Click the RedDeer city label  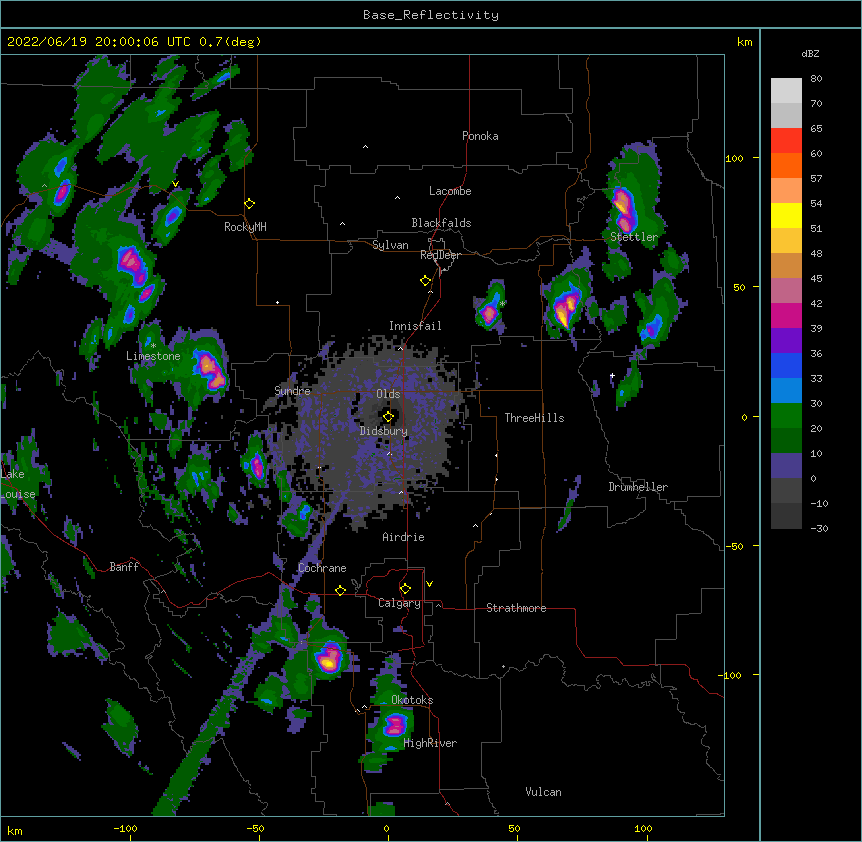440,255
